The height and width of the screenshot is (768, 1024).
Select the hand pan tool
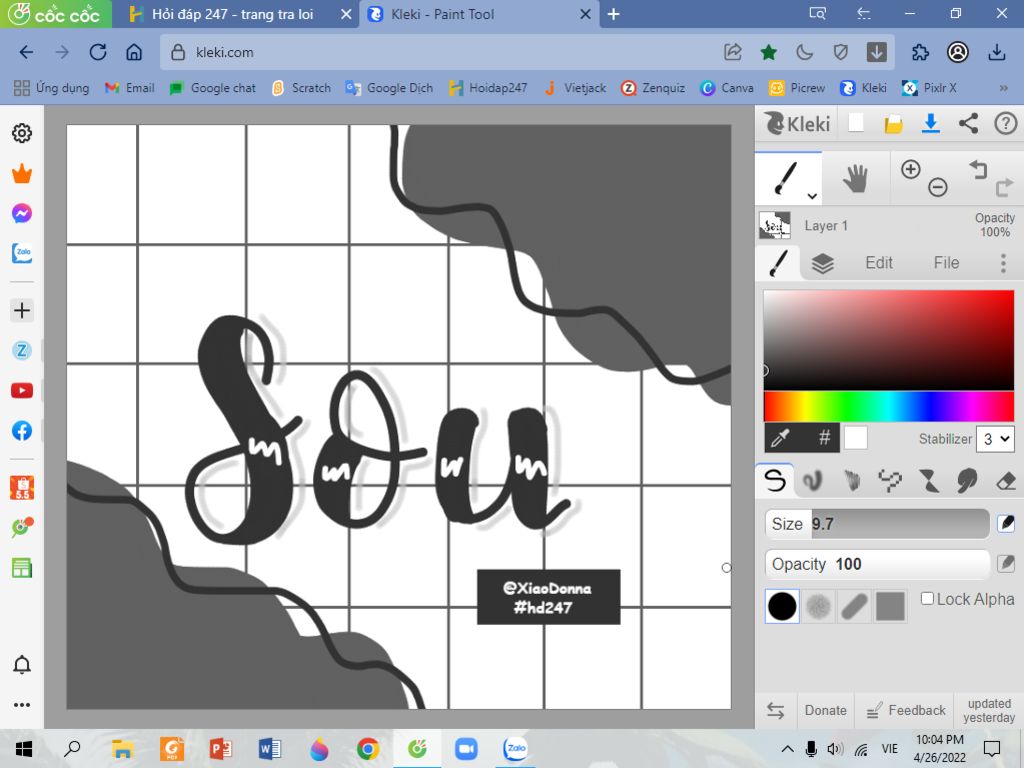(x=855, y=178)
